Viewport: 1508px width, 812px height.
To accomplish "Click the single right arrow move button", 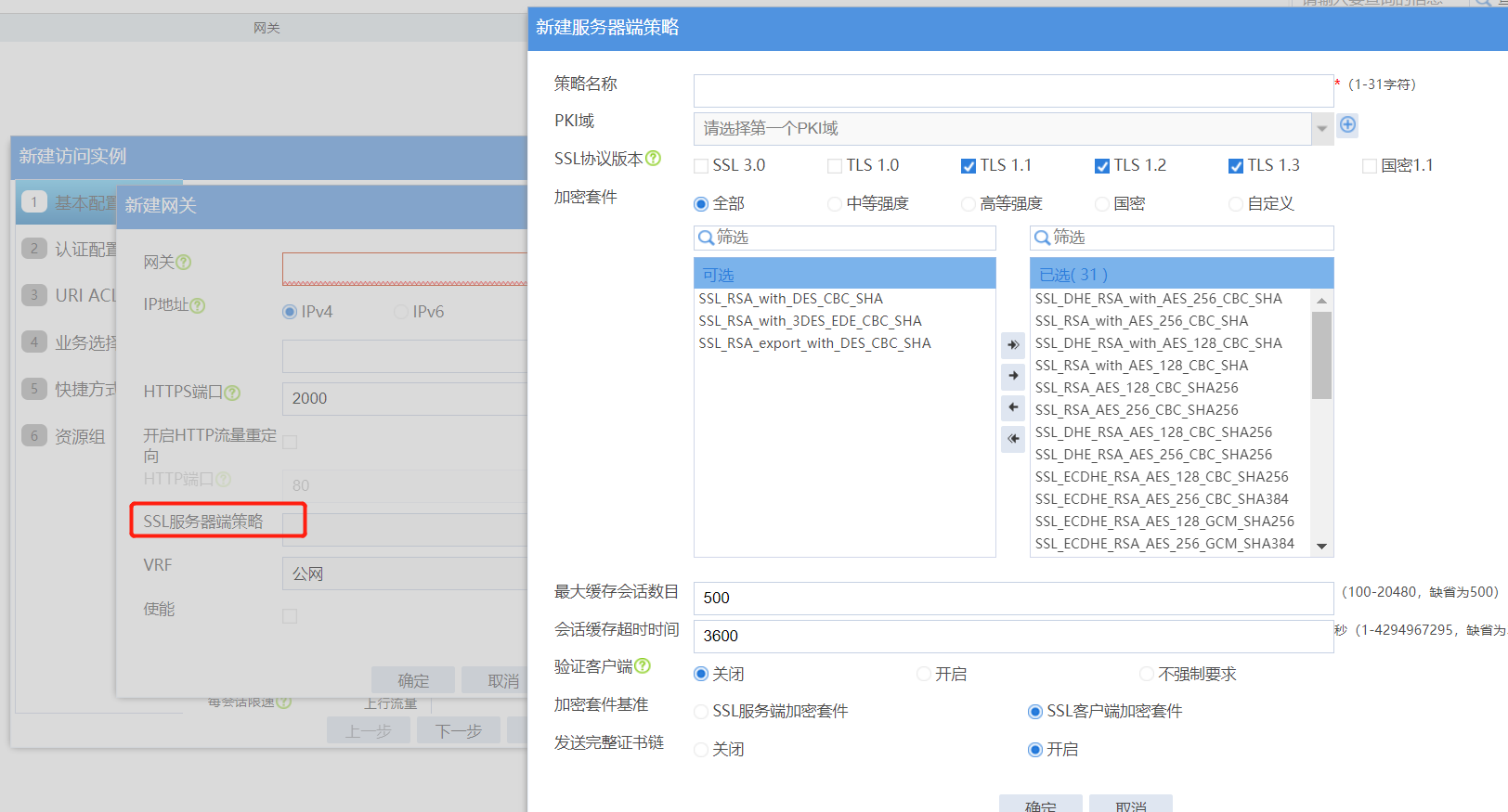I will click(x=1013, y=376).
